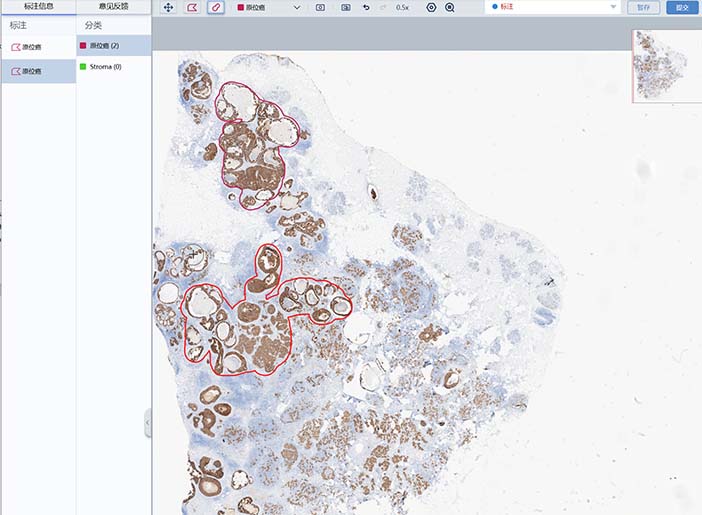Click the screenshot capture icon
Image resolution: width=702 pixels, height=515 pixels.
pos(320,7)
